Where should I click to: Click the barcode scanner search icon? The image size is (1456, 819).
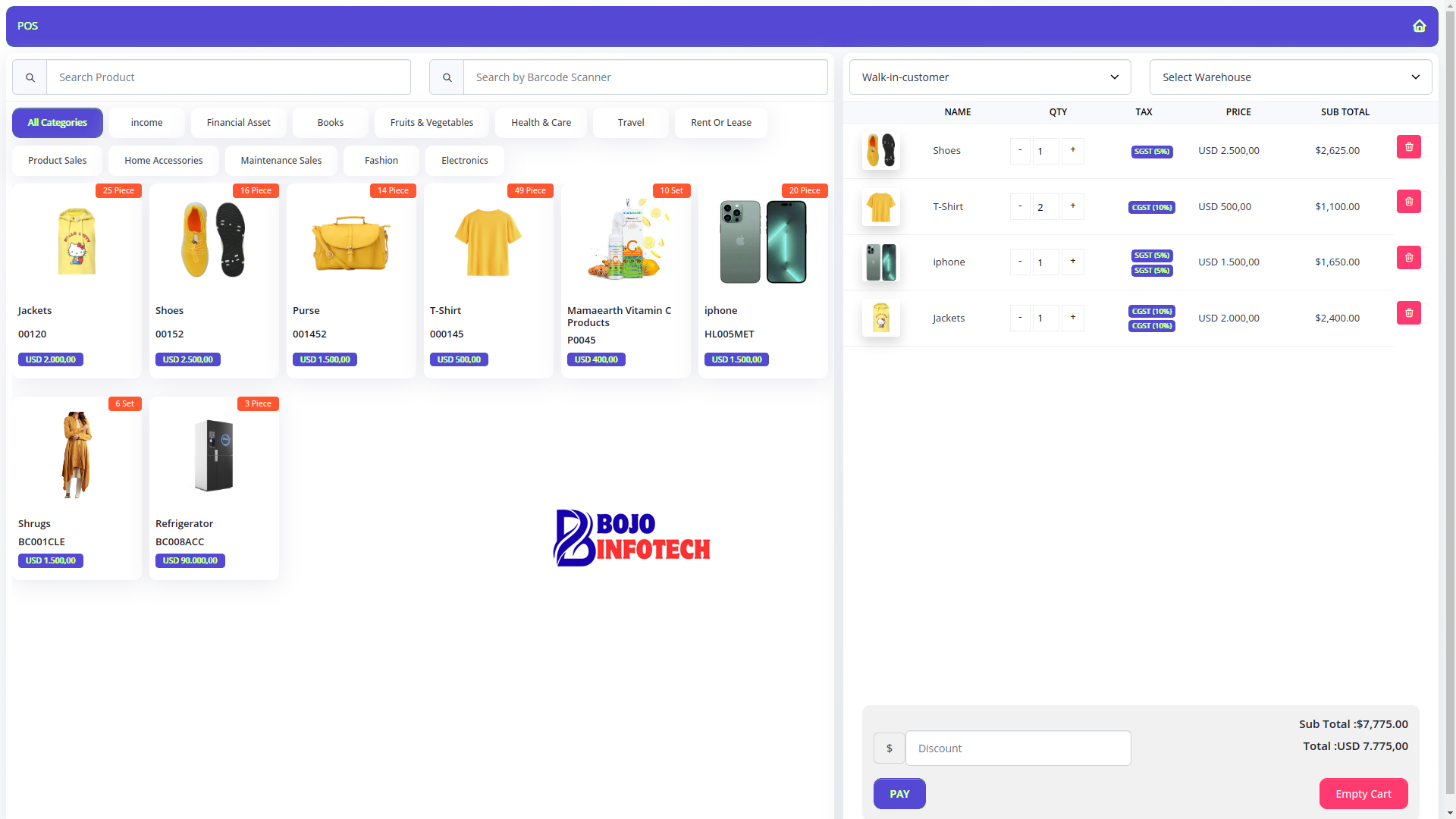447,77
